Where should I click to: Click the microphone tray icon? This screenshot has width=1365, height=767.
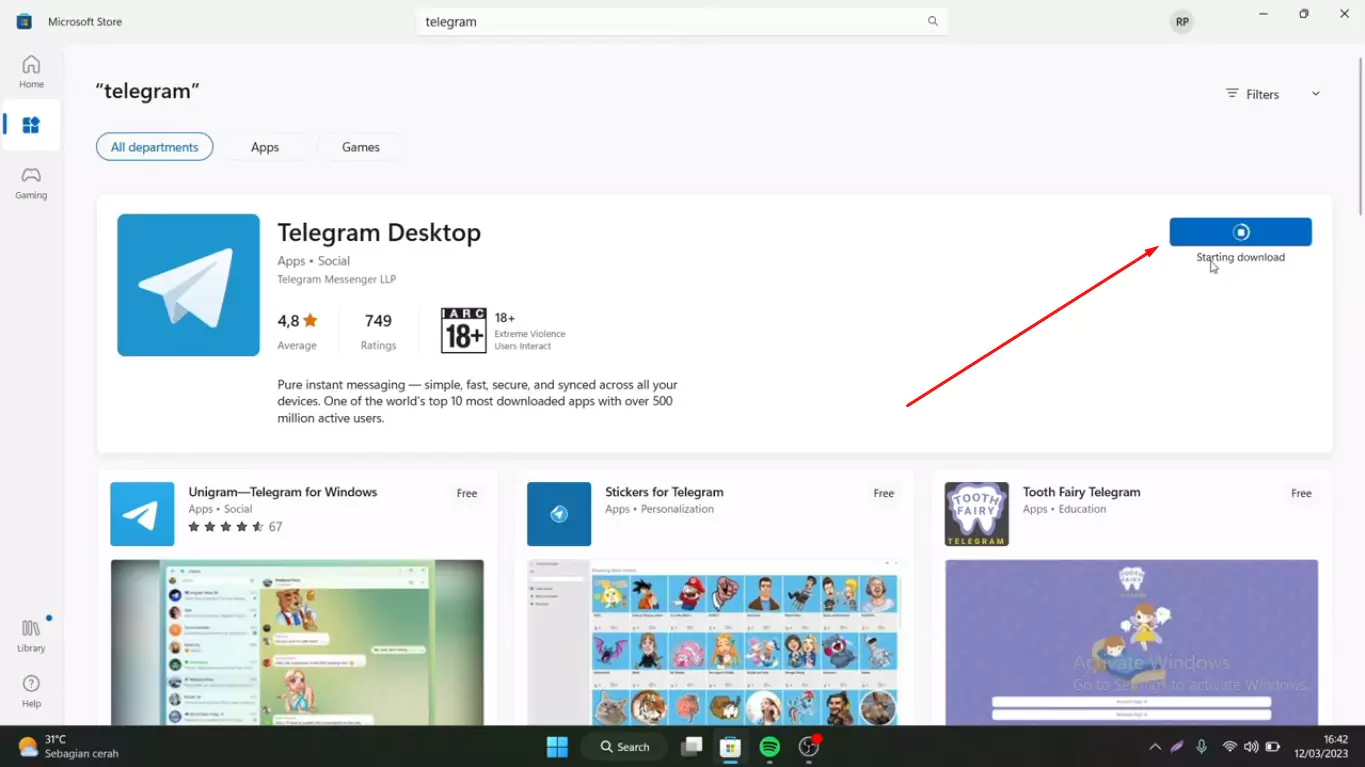coord(1201,747)
